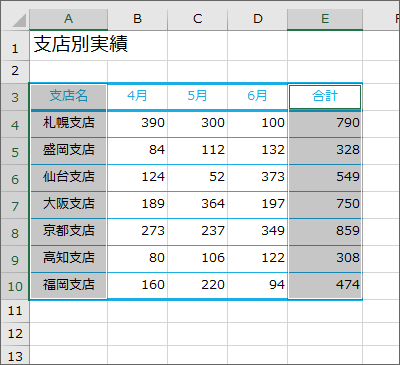Select column B header

[137, 19]
